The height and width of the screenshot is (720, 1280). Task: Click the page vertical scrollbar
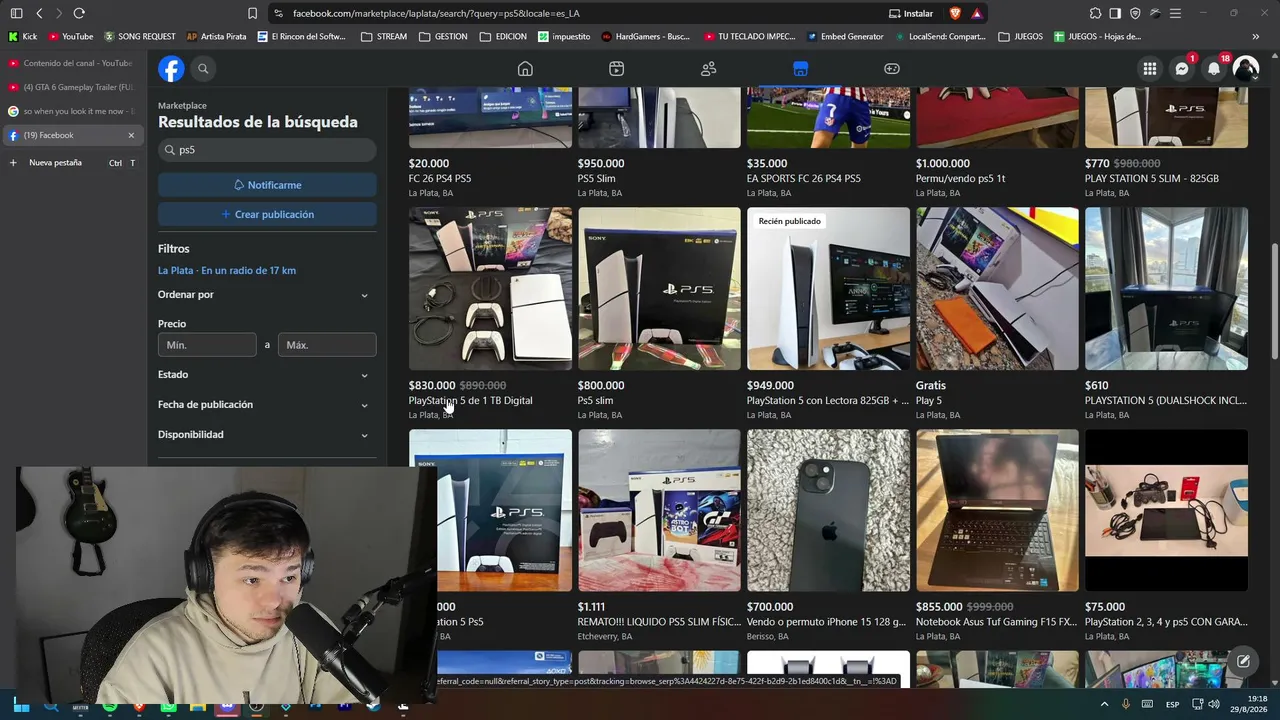(1274, 300)
